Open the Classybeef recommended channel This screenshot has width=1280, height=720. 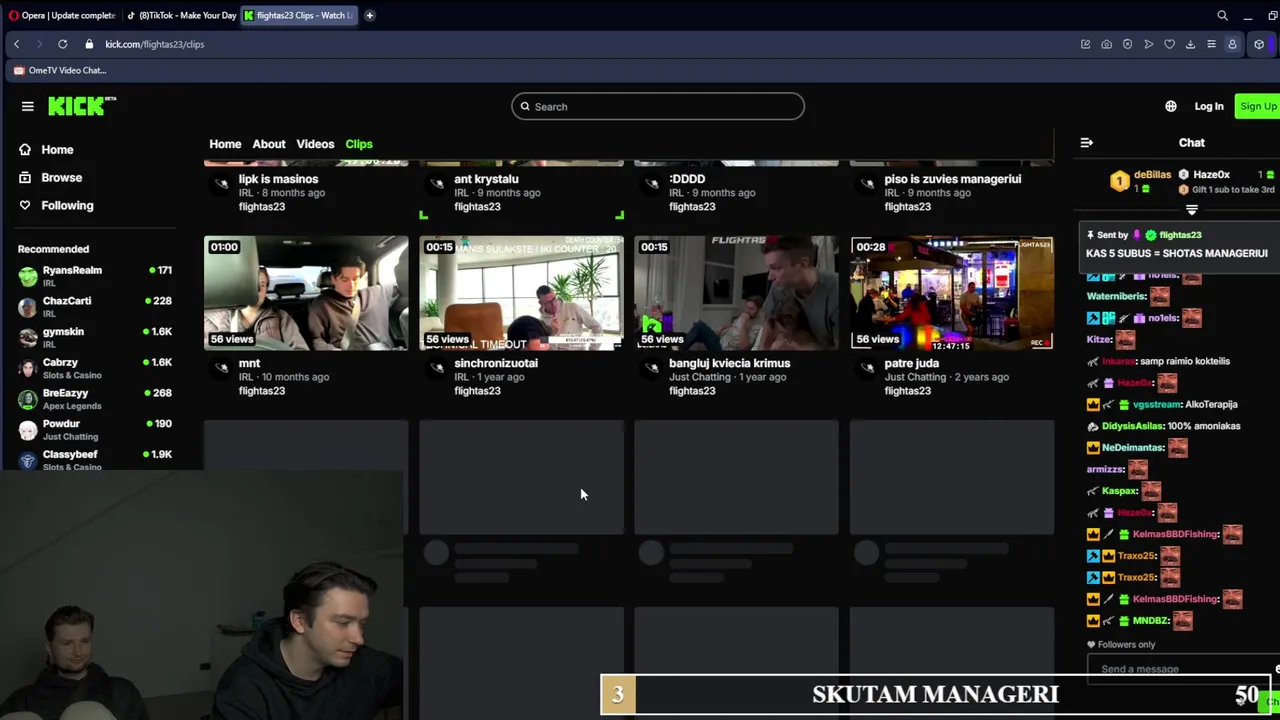coord(95,460)
